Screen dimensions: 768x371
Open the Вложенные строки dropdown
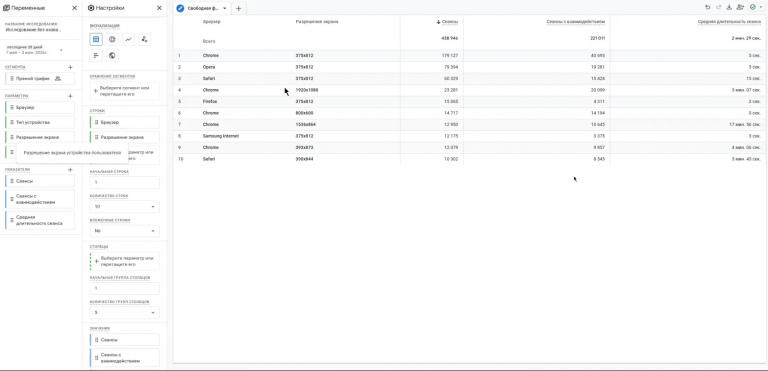[124, 231]
